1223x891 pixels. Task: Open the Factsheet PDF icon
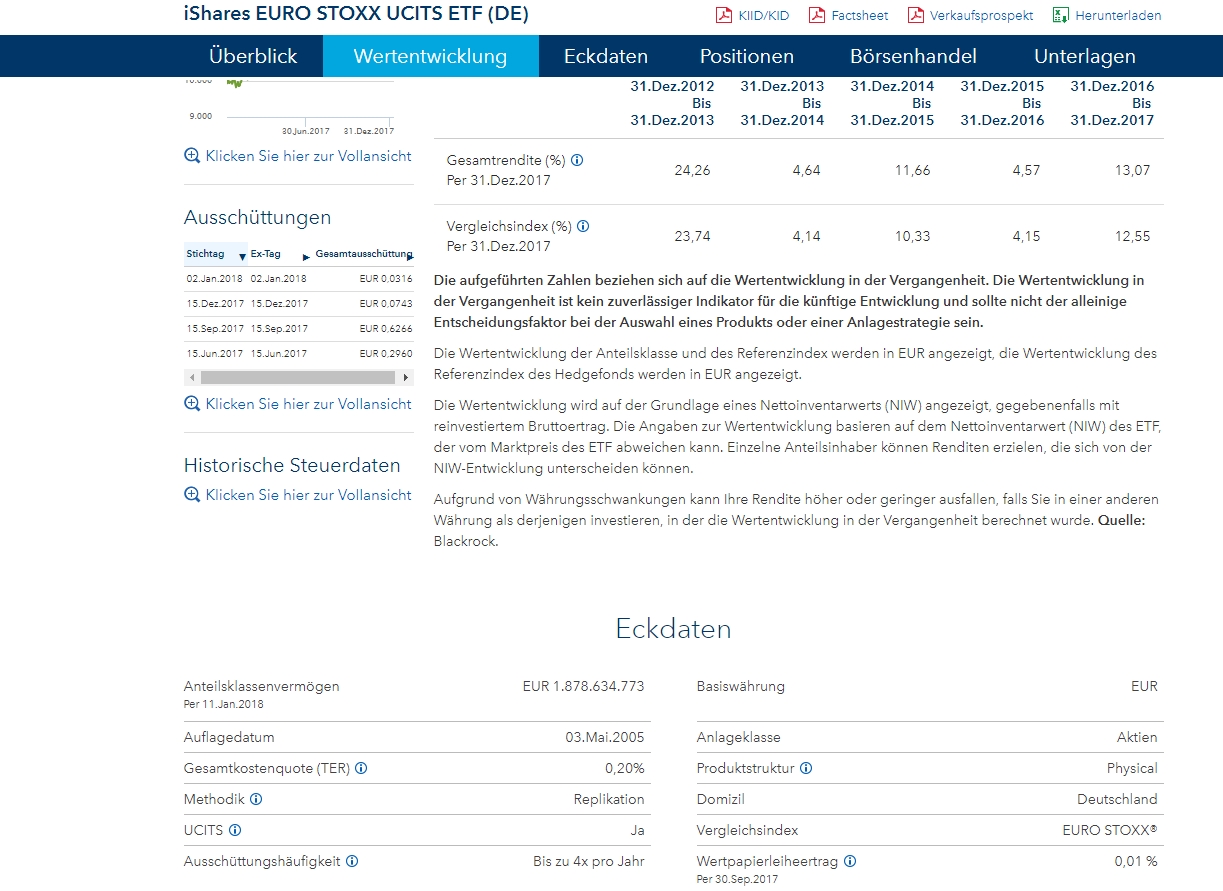click(816, 15)
